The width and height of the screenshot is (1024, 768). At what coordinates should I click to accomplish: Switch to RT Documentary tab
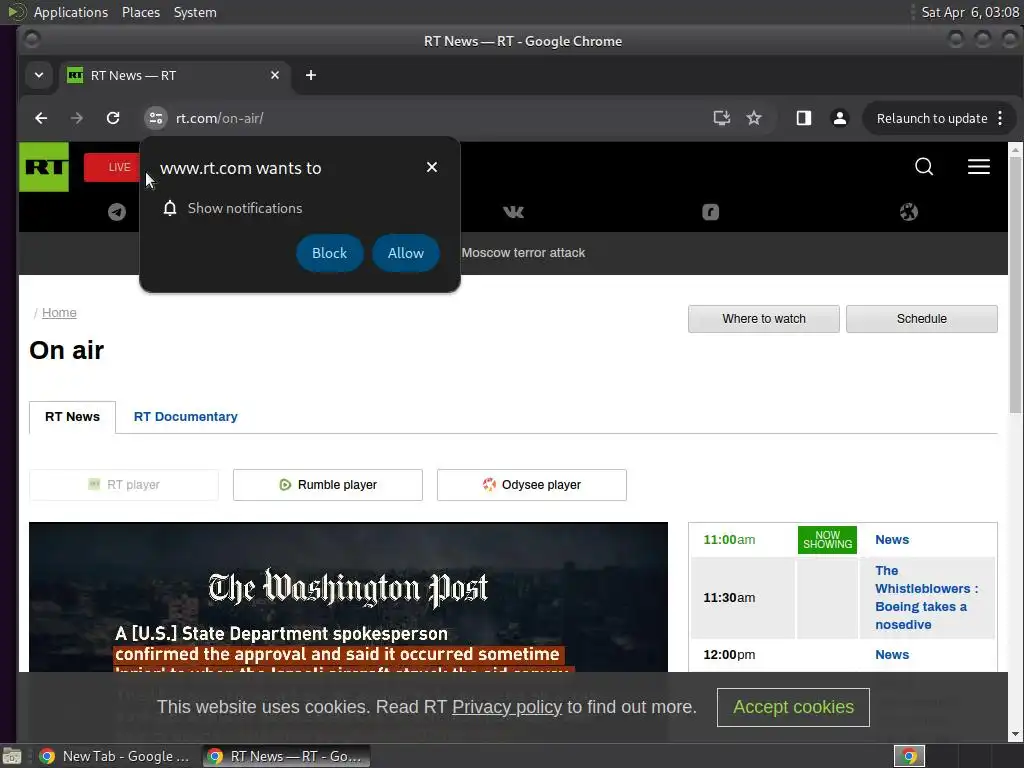[x=185, y=417]
